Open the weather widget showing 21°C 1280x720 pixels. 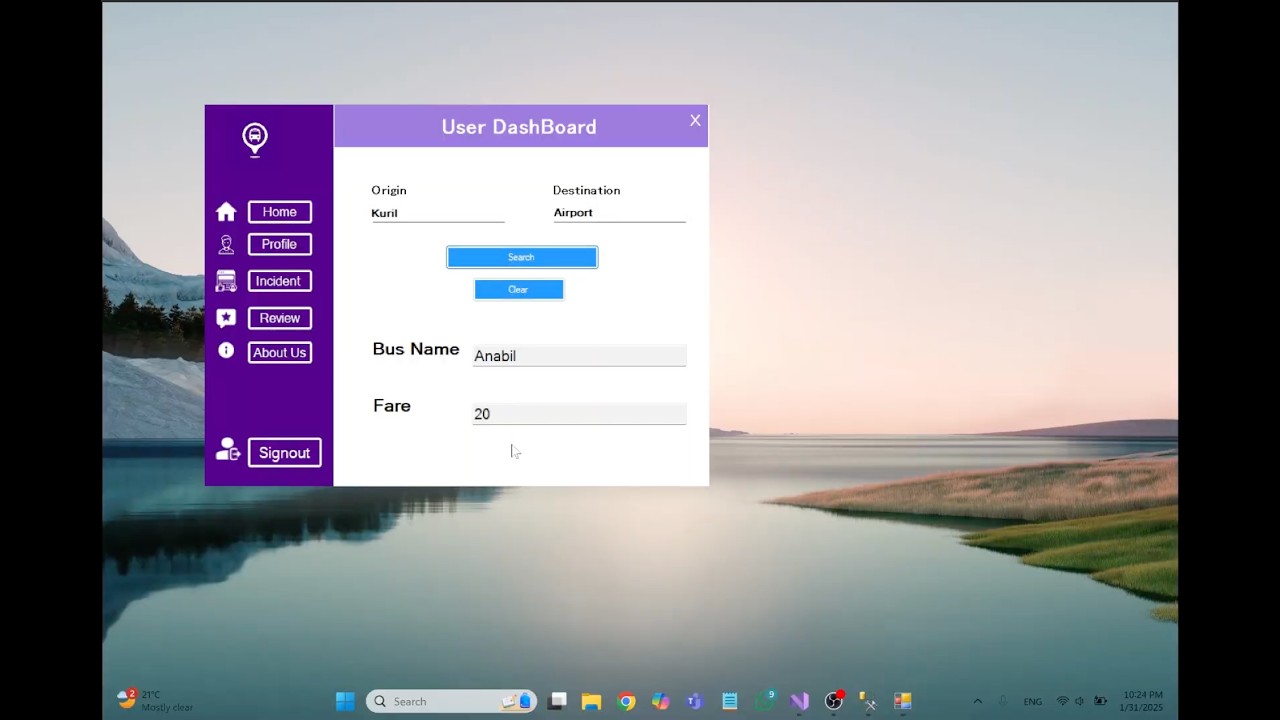(155, 700)
